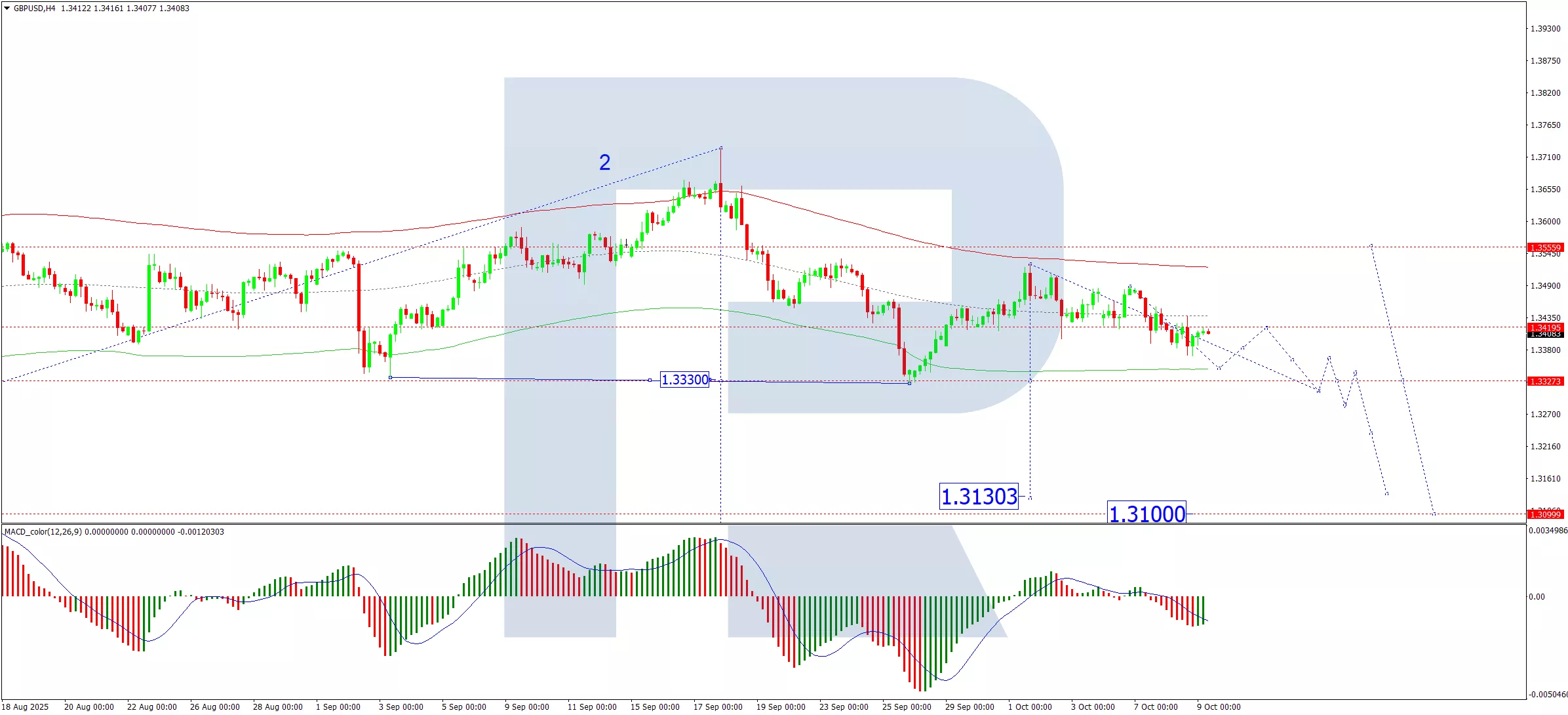Click the red 1.33273 price tag
1568x715 pixels.
1545,381
